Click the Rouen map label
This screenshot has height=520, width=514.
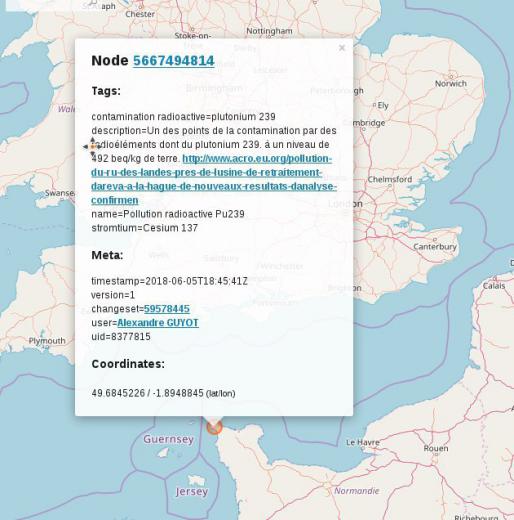click(x=436, y=448)
